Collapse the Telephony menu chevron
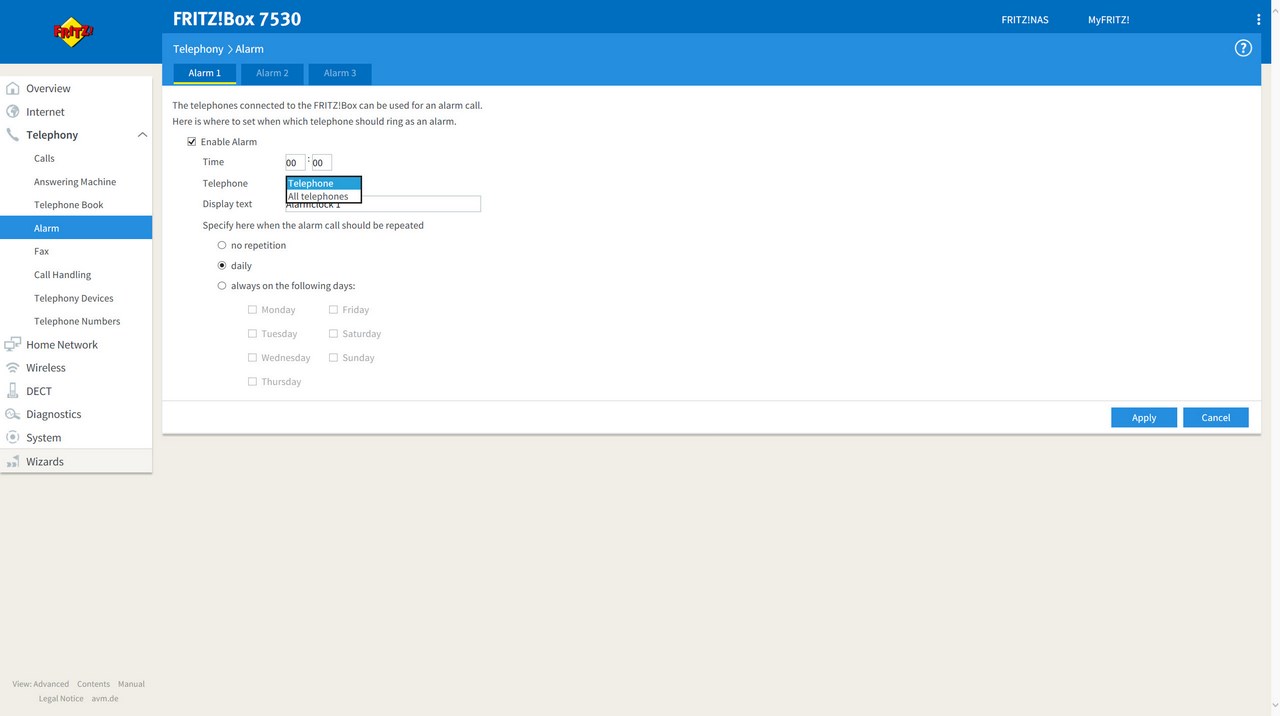Viewport: 1280px width, 716px height. (x=142, y=135)
